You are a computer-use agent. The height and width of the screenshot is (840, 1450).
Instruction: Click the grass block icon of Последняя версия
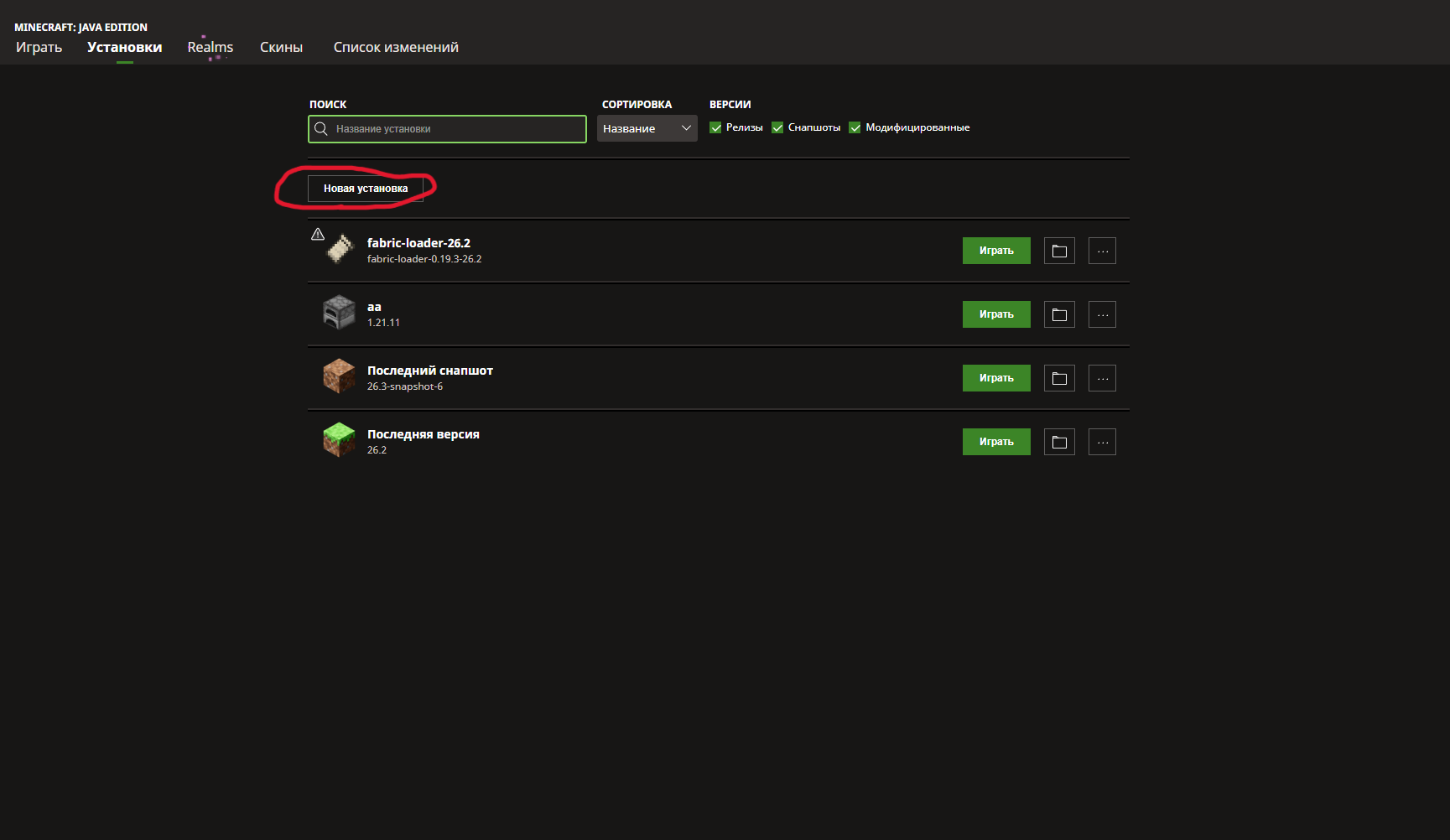(340, 440)
